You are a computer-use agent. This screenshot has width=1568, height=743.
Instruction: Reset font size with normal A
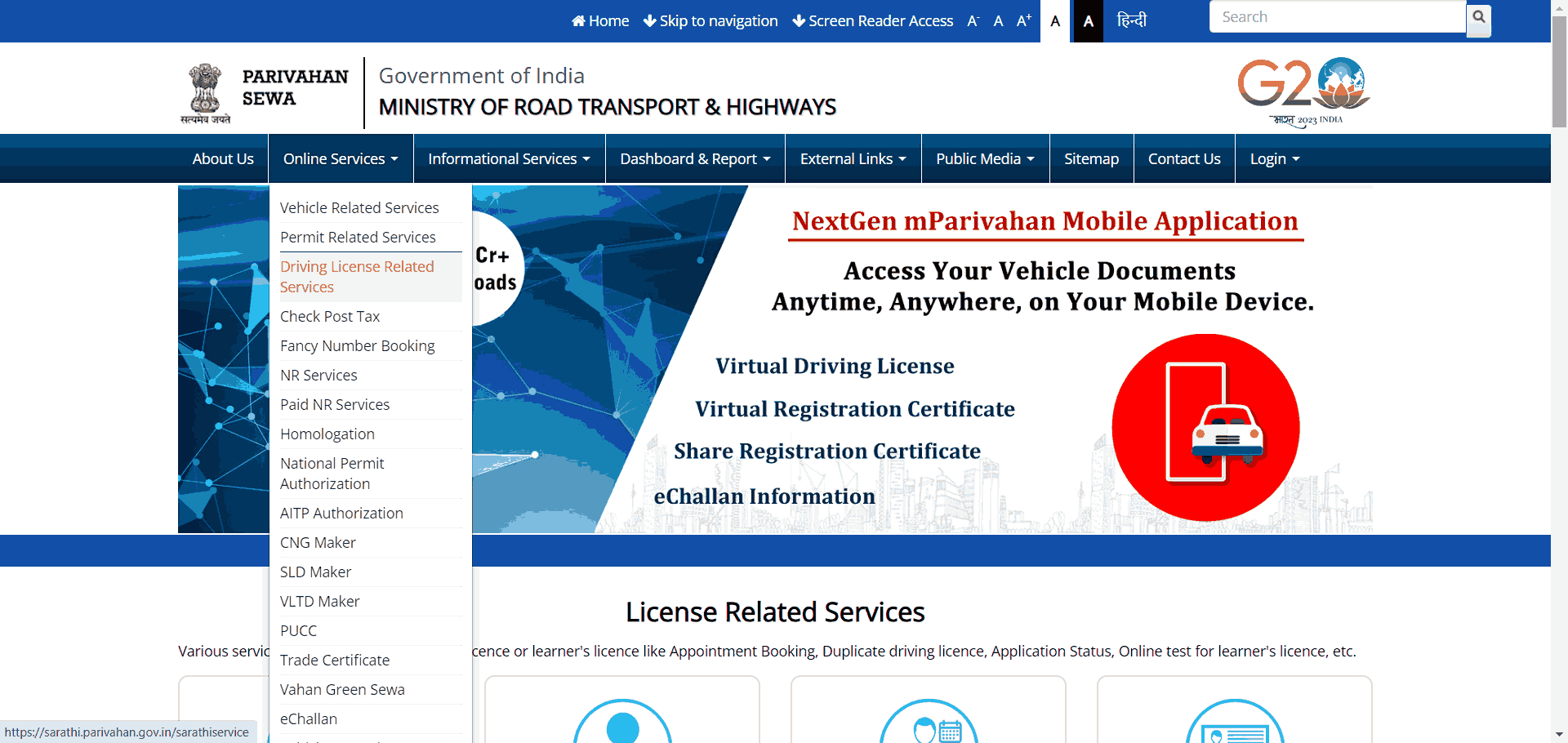[x=998, y=21]
